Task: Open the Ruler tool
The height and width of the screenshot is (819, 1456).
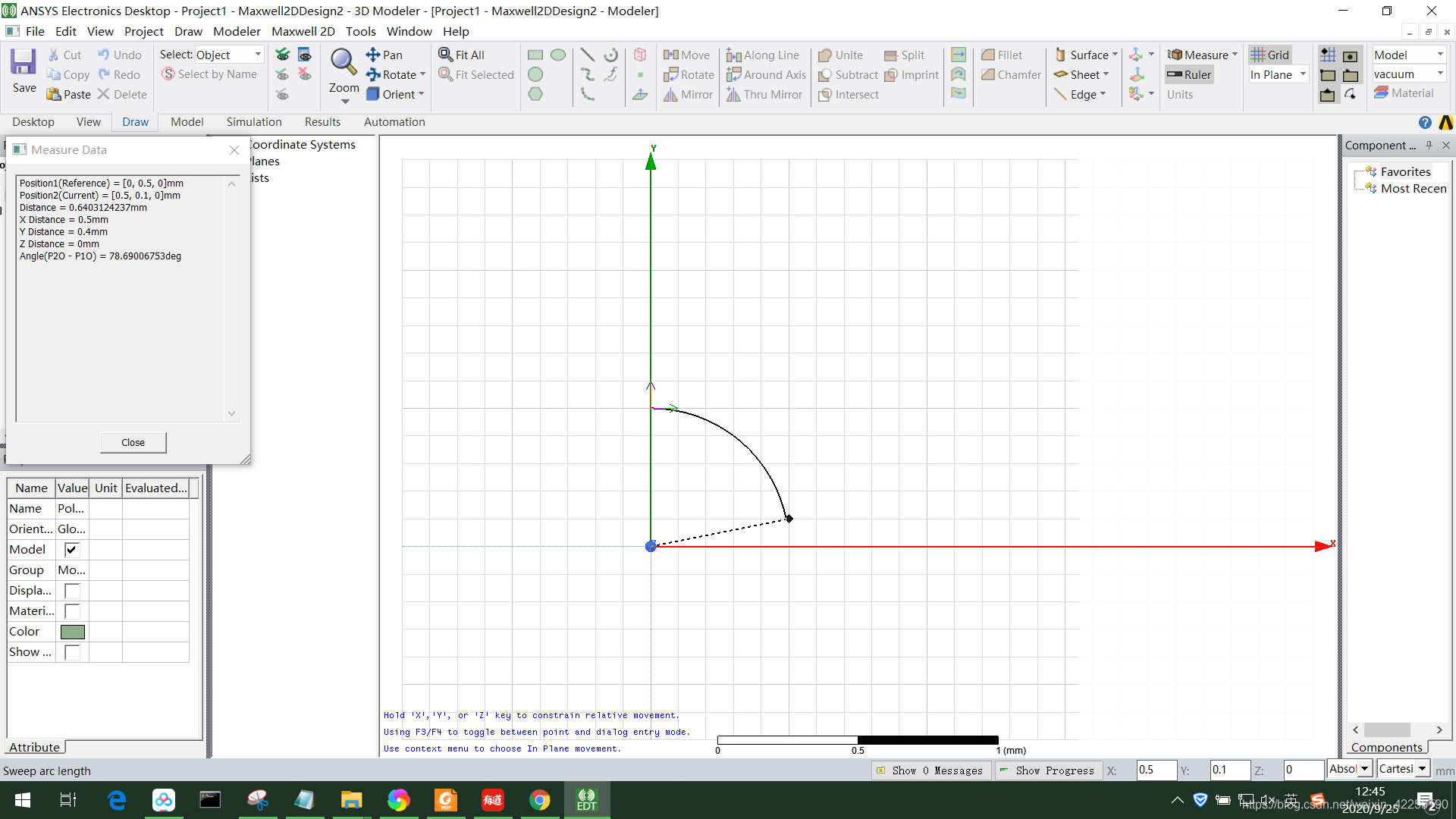Action: [1189, 74]
